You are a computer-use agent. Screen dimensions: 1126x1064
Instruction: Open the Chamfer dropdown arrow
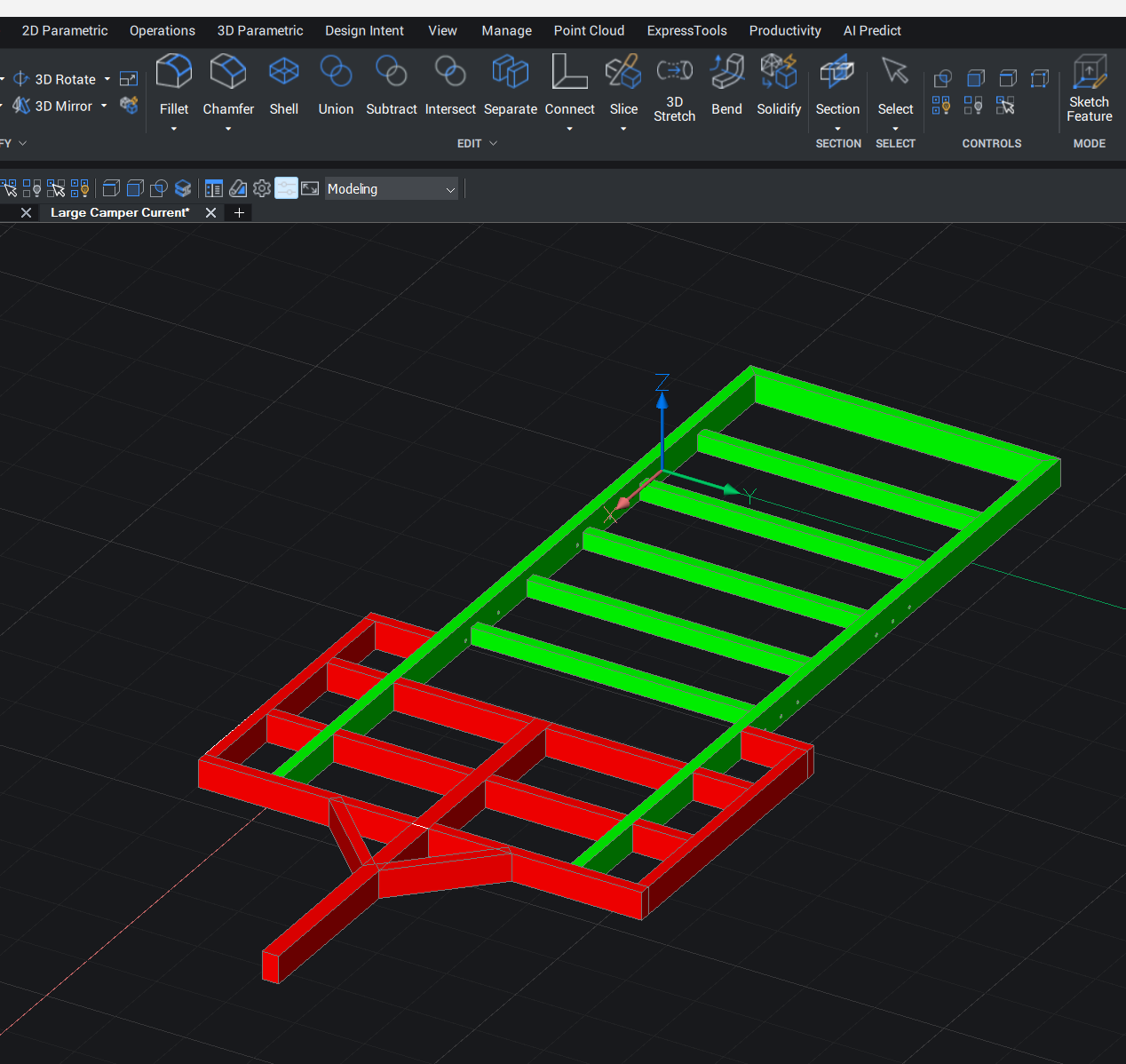pyautogui.click(x=228, y=129)
